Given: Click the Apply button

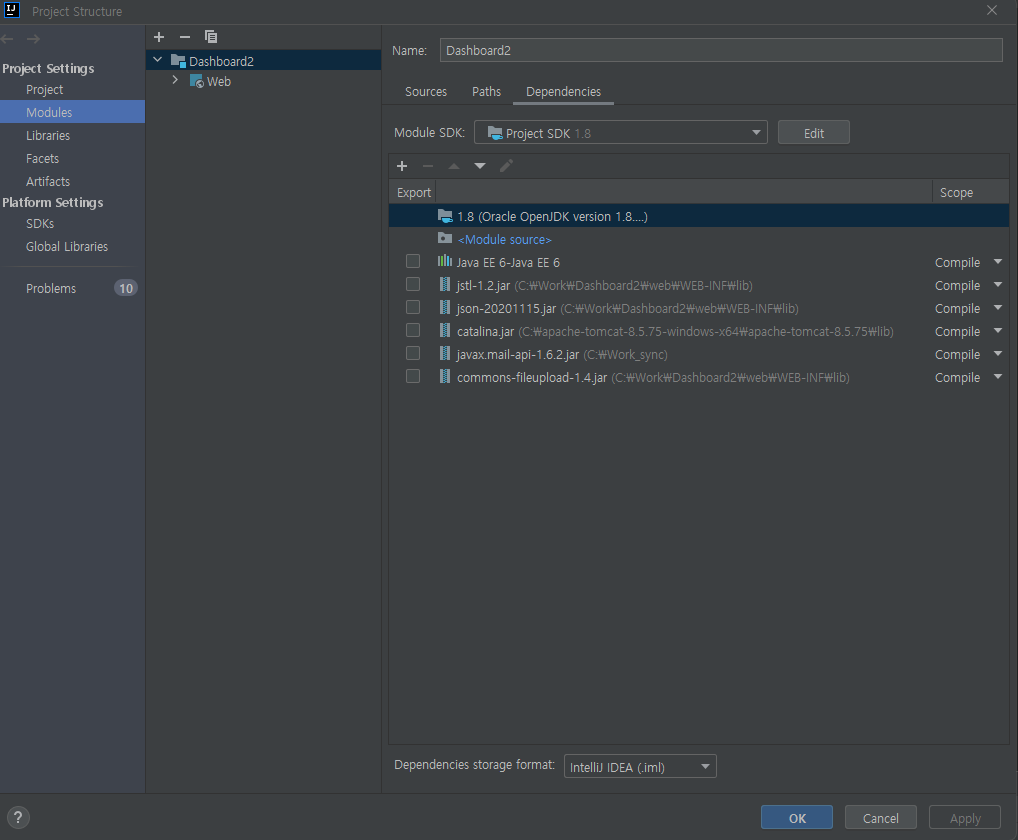Looking at the screenshot, I should click(x=965, y=818).
